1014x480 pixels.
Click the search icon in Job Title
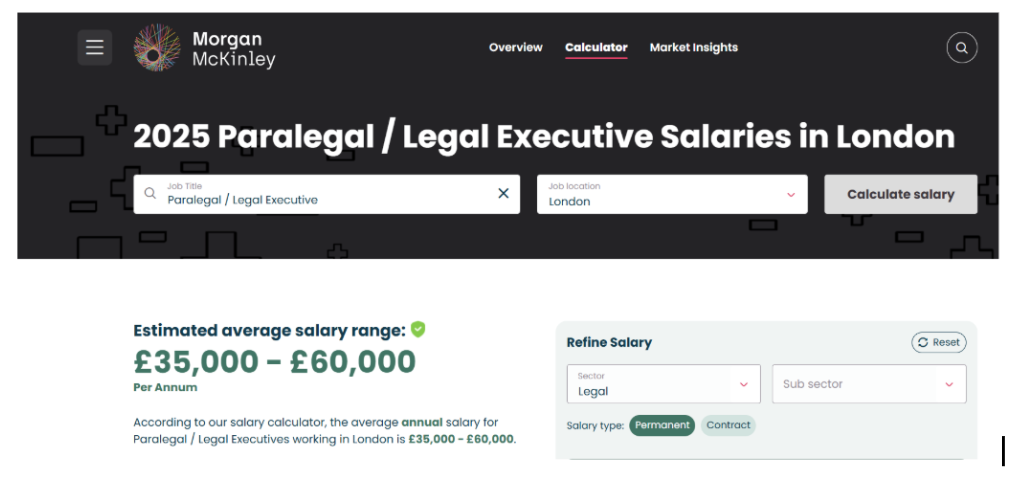click(x=150, y=193)
